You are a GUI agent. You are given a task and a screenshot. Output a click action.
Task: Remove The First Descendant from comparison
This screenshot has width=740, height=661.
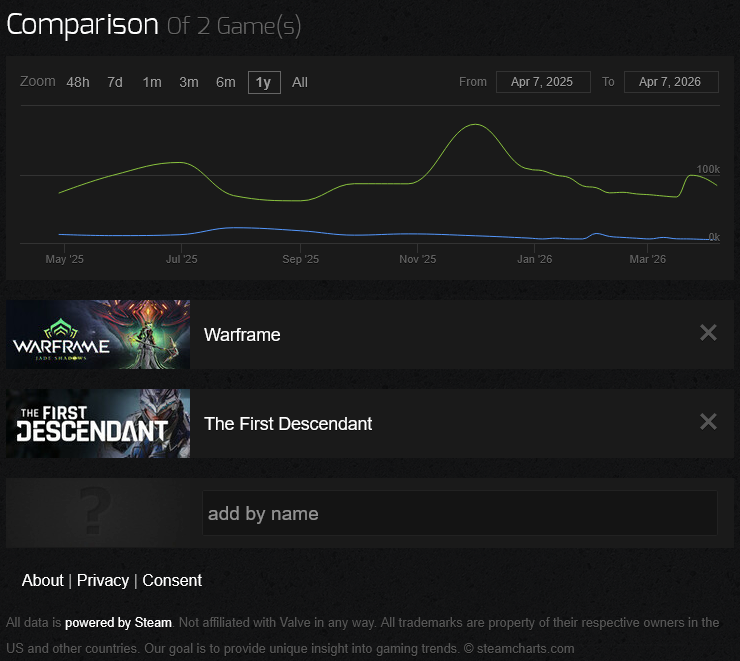(708, 422)
